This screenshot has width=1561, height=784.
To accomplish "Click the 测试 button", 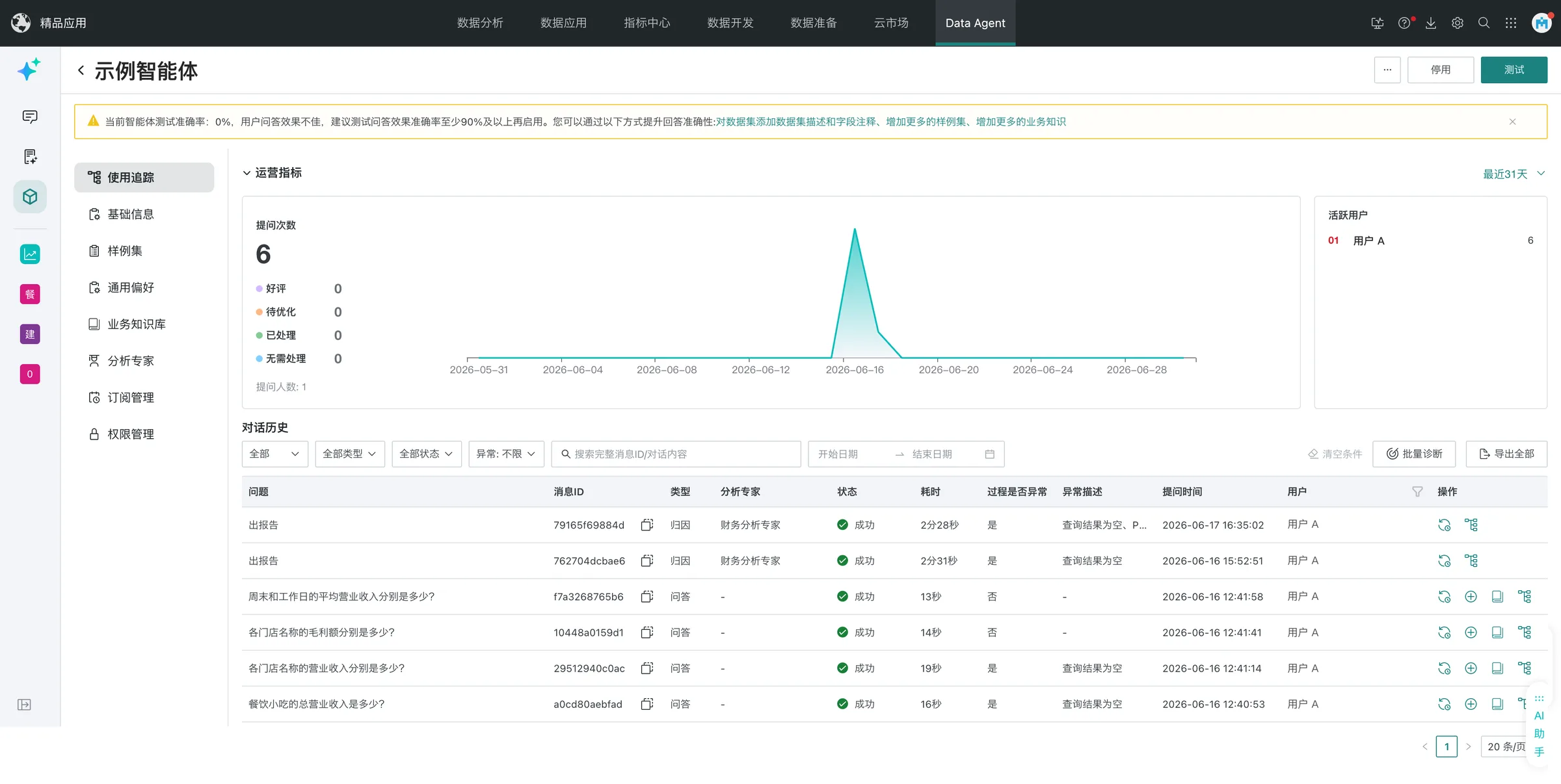I will [1514, 70].
